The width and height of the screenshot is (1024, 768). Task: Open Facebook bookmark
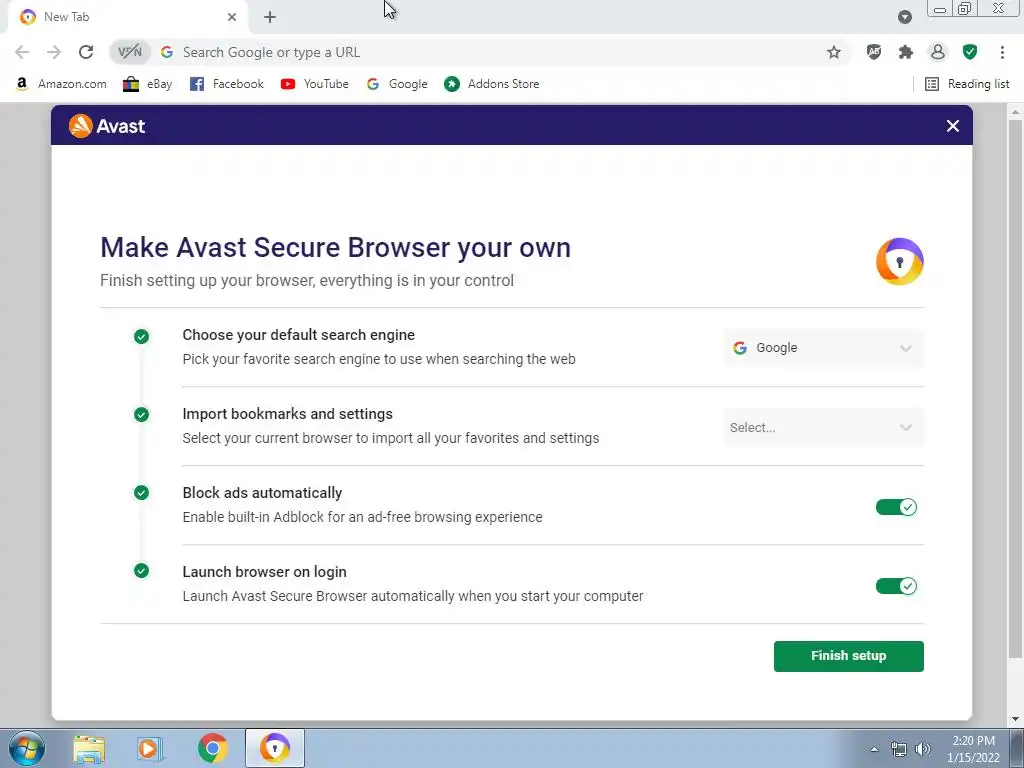pyautogui.click(x=227, y=84)
